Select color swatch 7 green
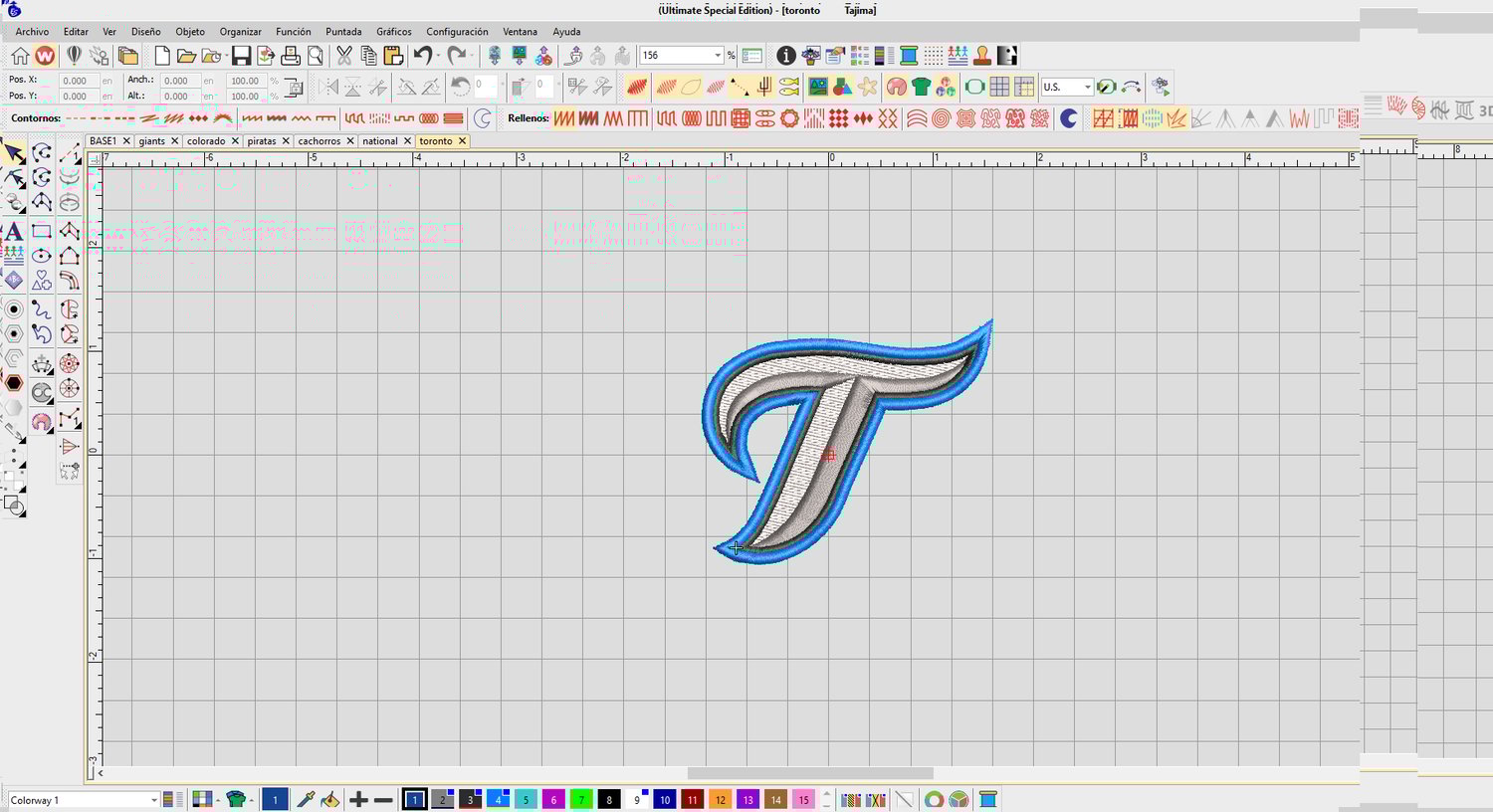1493x812 pixels. pyautogui.click(x=581, y=799)
